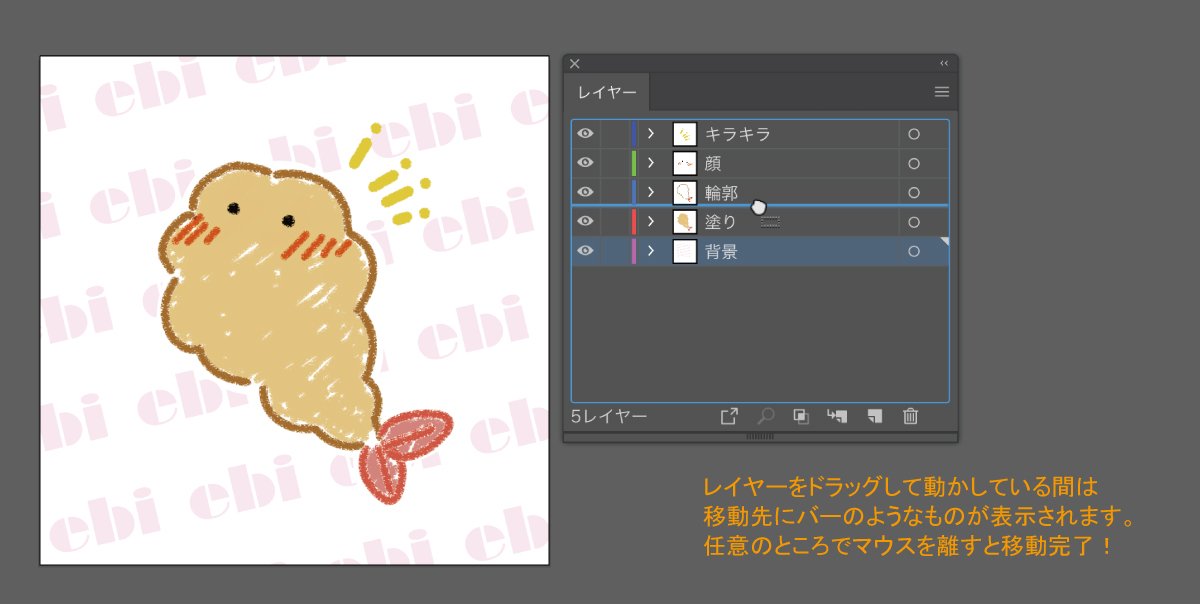Toggle visibility of the 塗り layer
Screen dimensions: 1200x604
tap(585, 222)
